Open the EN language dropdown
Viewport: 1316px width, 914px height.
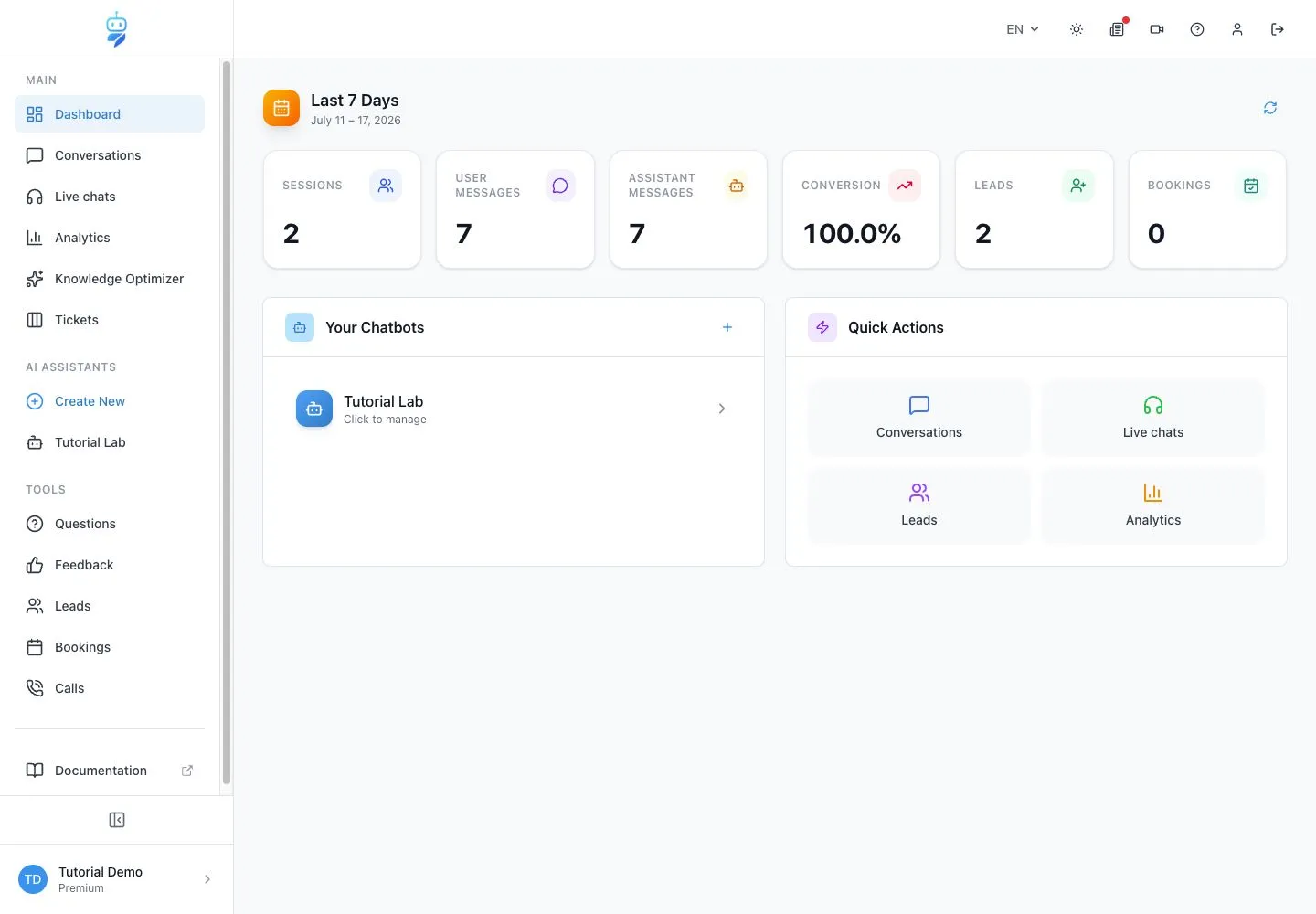point(1023,29)
